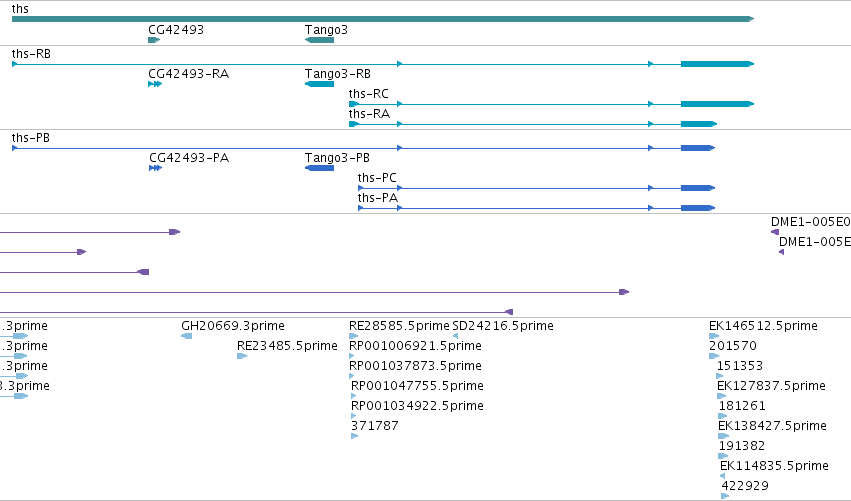Select the Tango3-PB protein block
Screen dimensions: 851x501
pyautogui.click(x=319, y=168)
